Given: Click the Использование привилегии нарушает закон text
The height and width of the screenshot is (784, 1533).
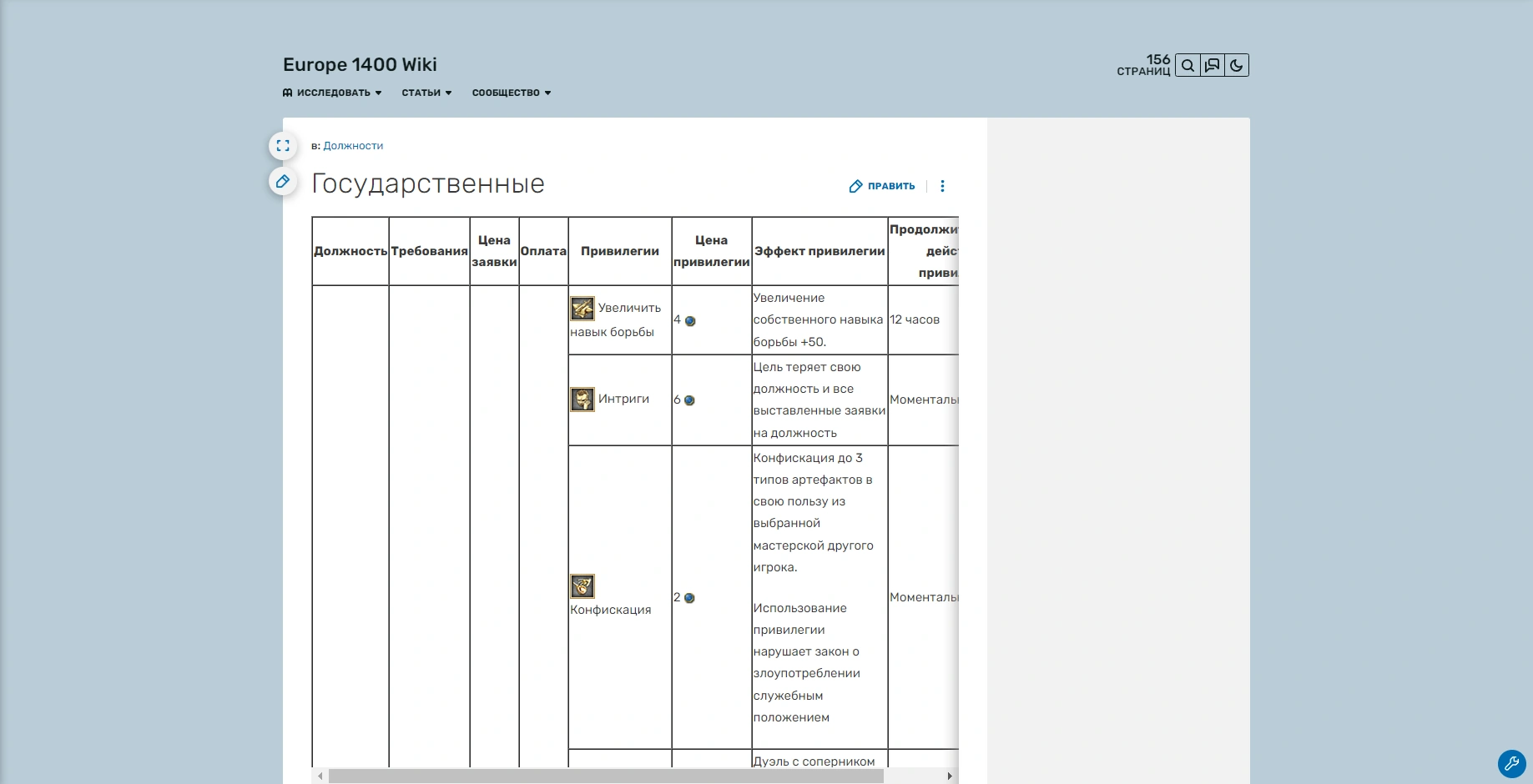Looking at the screenshot, I should (807, 663).
